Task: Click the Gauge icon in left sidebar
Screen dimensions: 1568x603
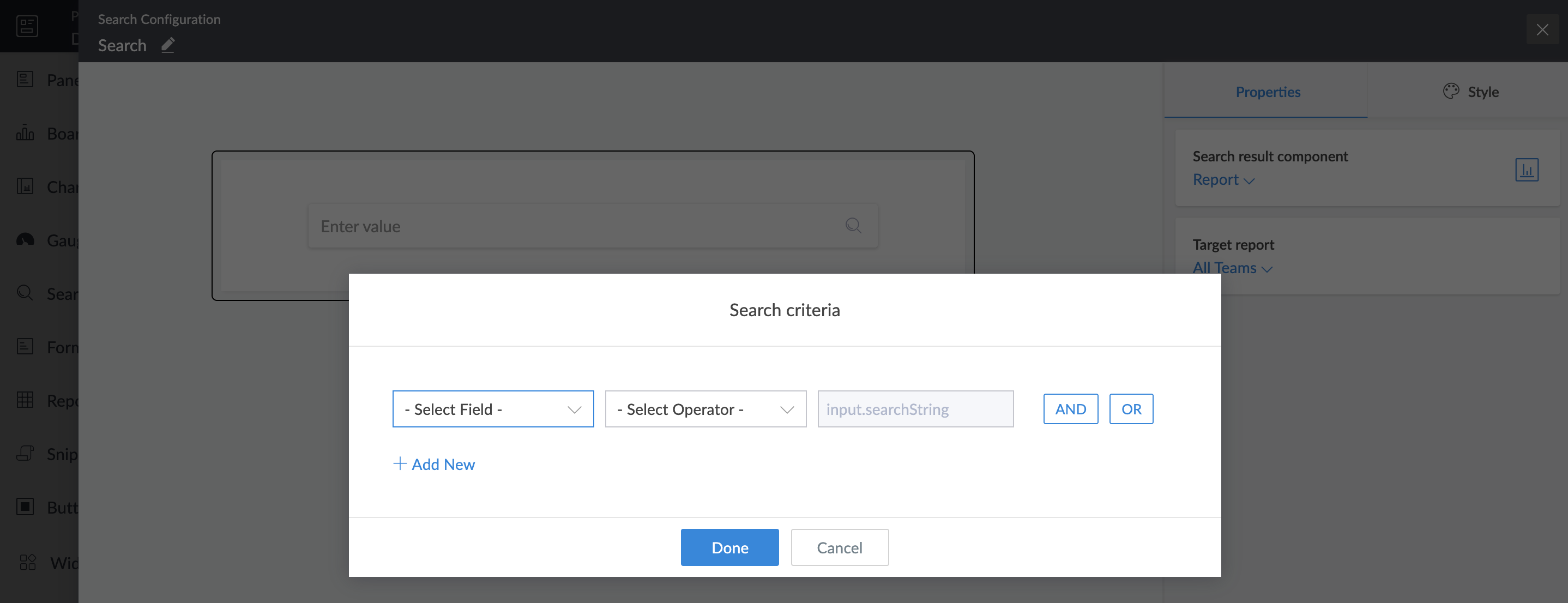Action: click(25, 240)
